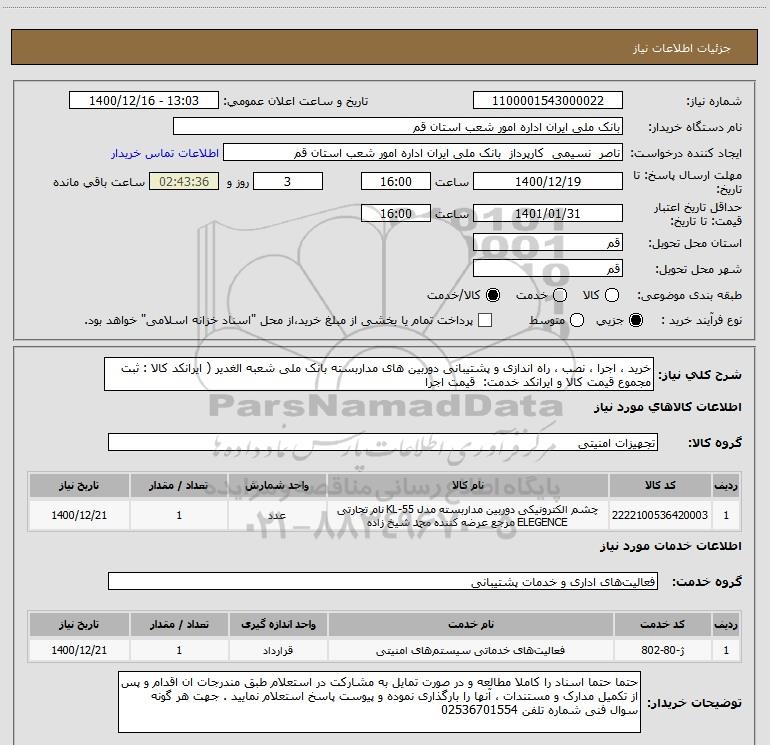770x745 pixels.
Task: Select the کالا radio button
Action: coord(612,295)
